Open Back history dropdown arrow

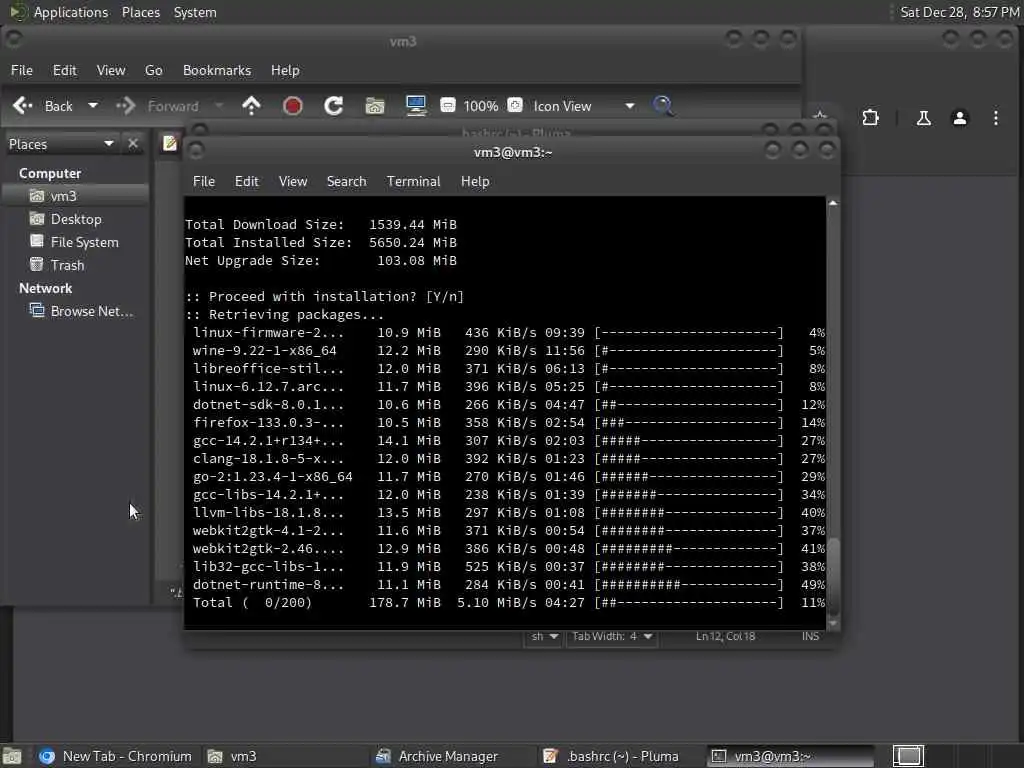93,105
